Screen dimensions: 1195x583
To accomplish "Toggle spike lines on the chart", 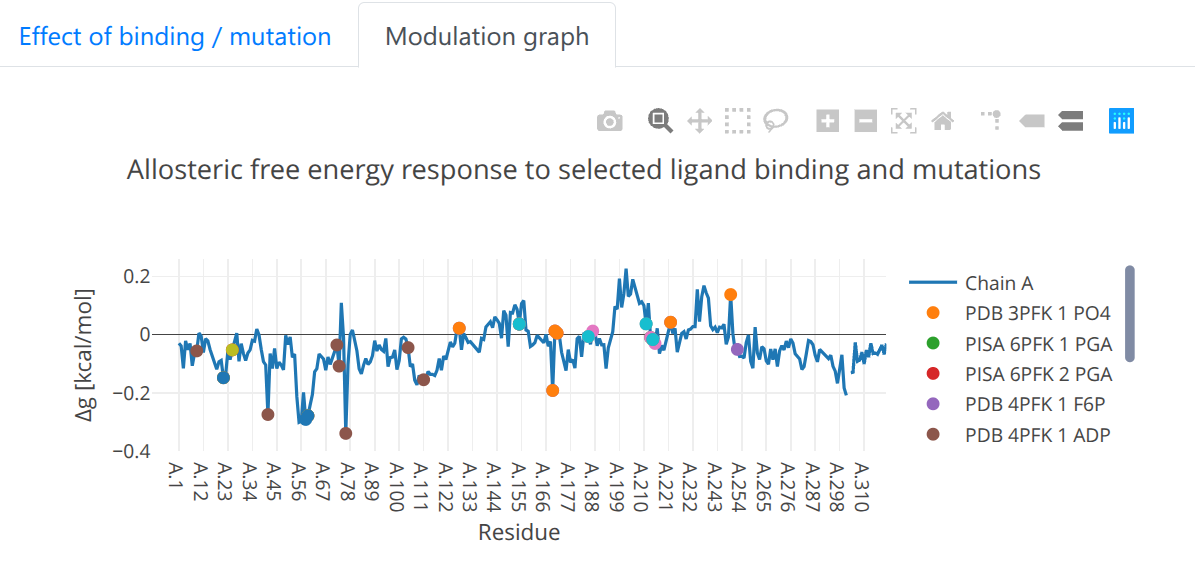I will click(x=990, y=120).
